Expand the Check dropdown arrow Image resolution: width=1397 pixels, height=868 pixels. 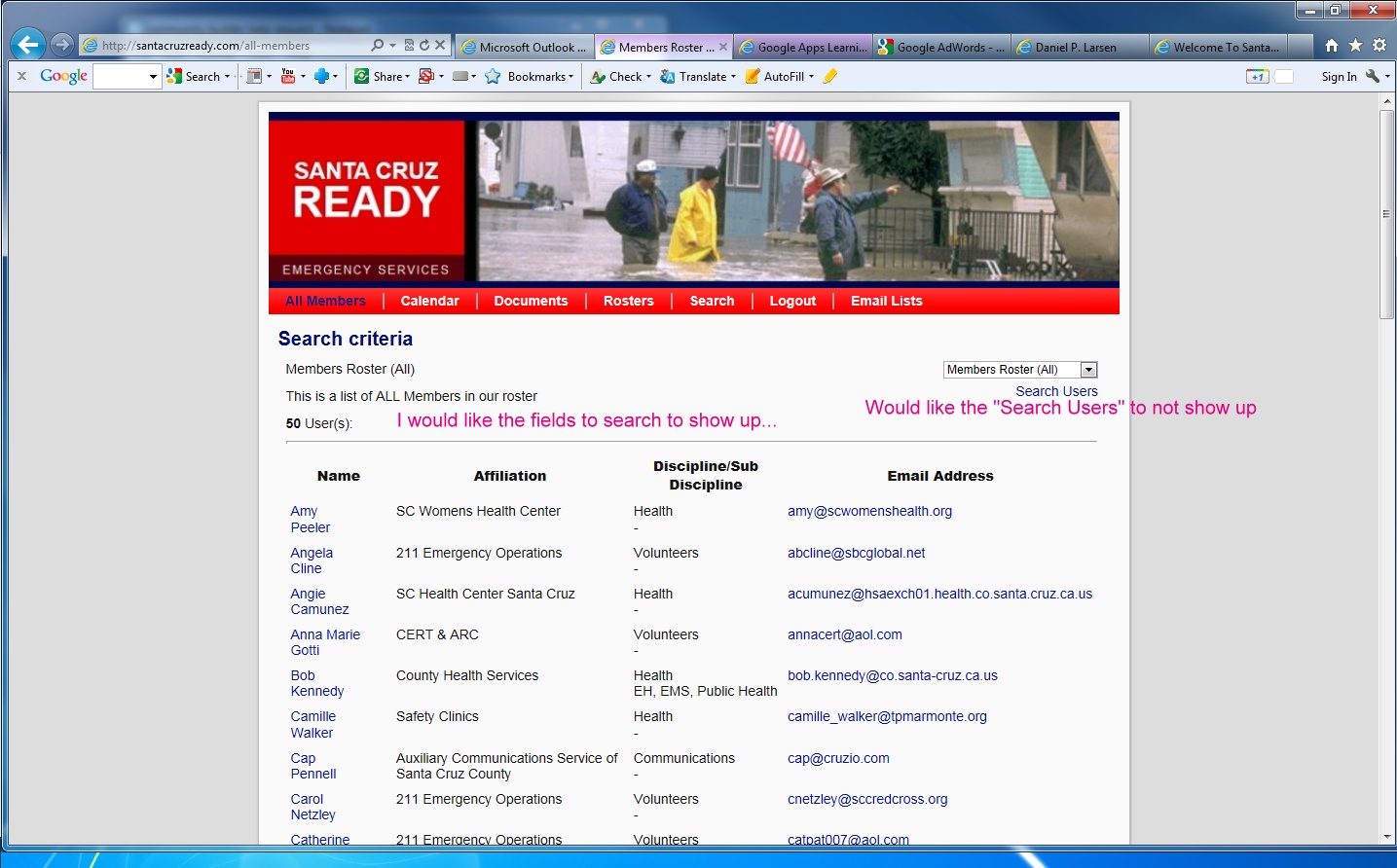(x=648, y=76)
